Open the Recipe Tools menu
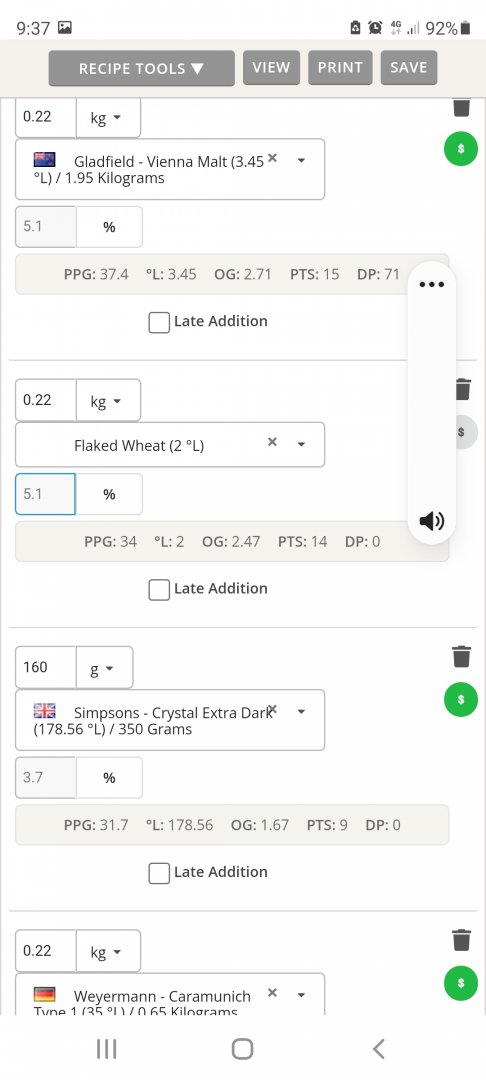 click(142, 68)
